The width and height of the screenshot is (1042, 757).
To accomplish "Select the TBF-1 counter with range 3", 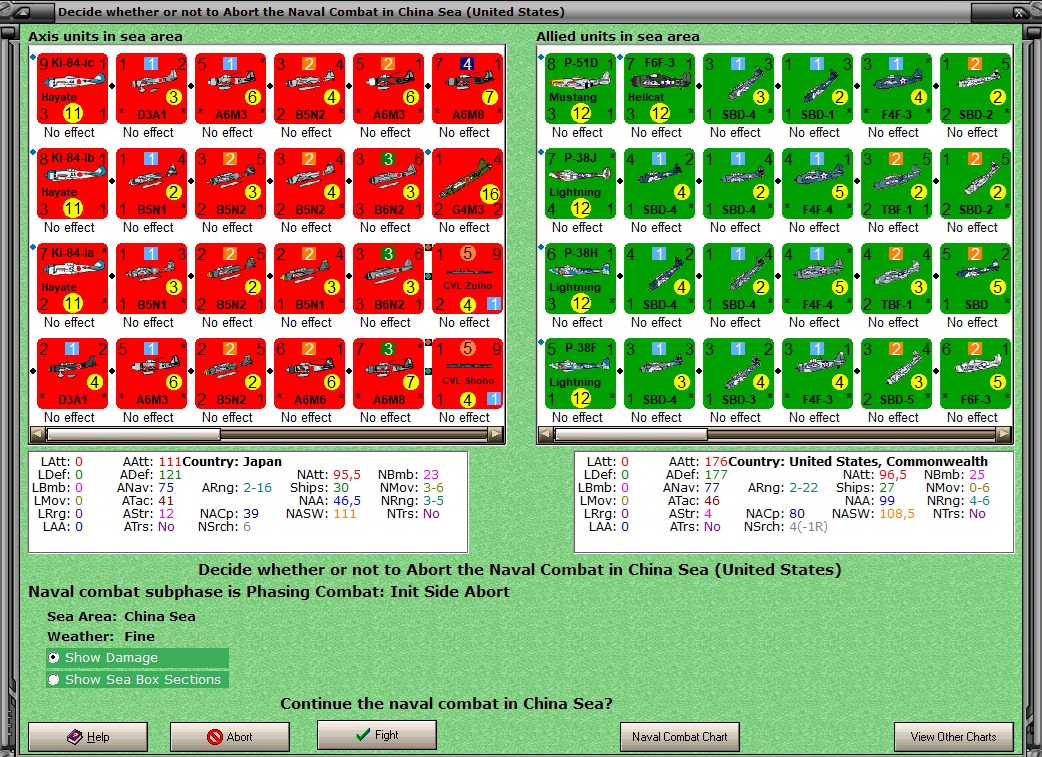I will tap(896, 278).
